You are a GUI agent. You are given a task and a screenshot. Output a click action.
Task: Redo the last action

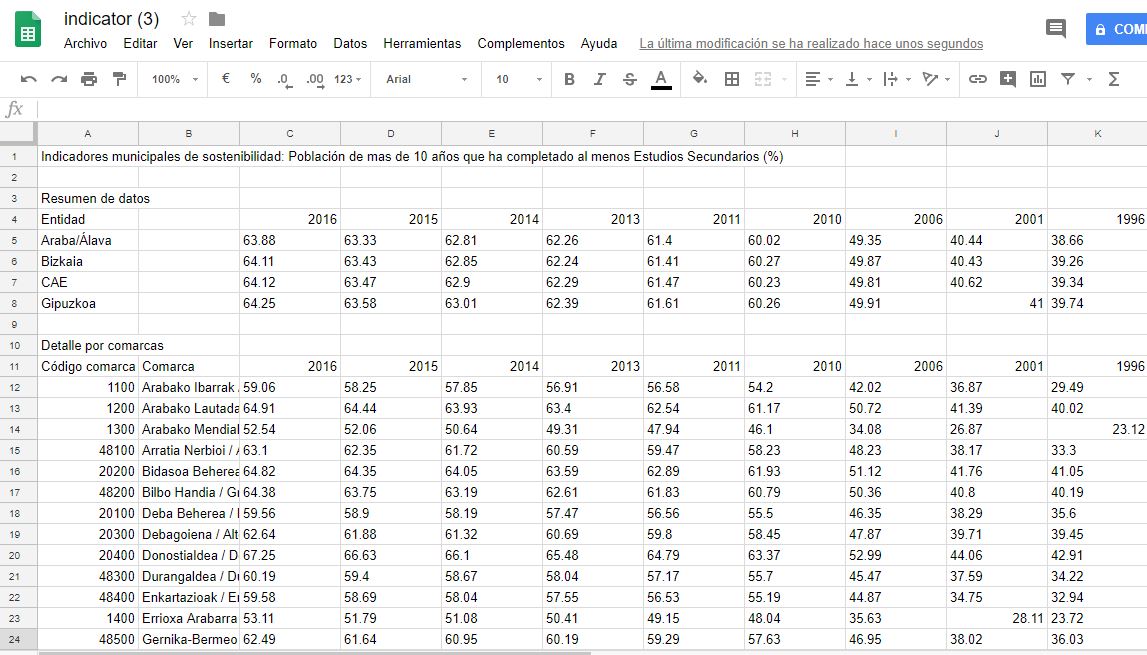coord(59,79)
